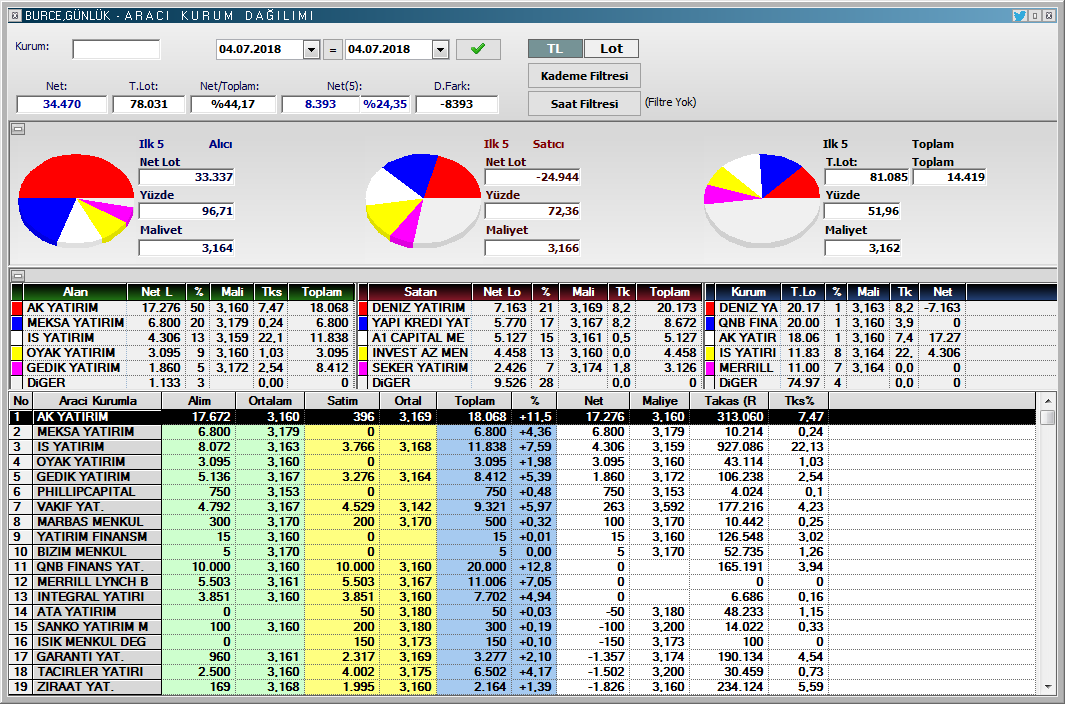The height and width of the screenshot is (704, 1065).
Task: Select the MERRILL LYNCH B row
Action: coord(523,581)
